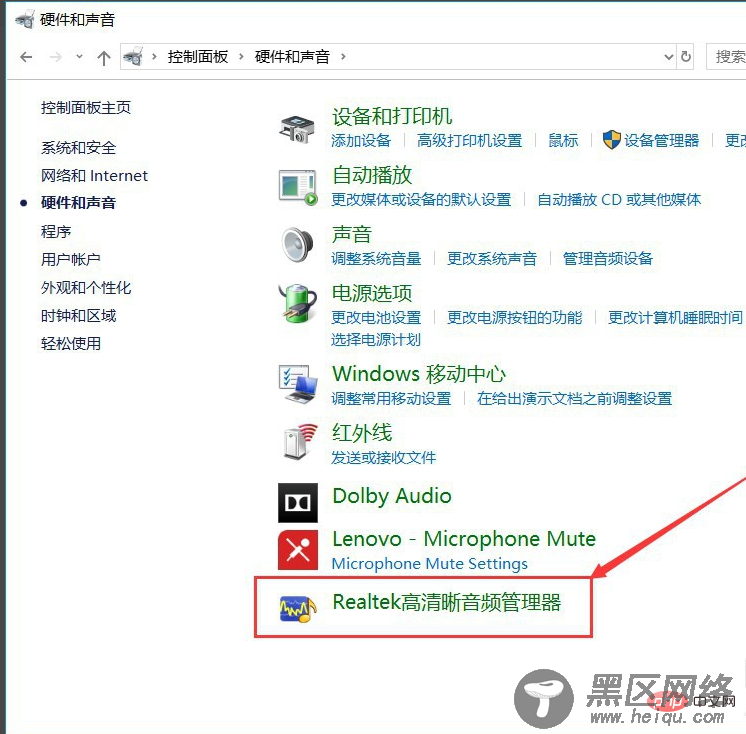Click 调整系统音量 link
The height and width of the screenshot is (734, 746).
[376, 258]
